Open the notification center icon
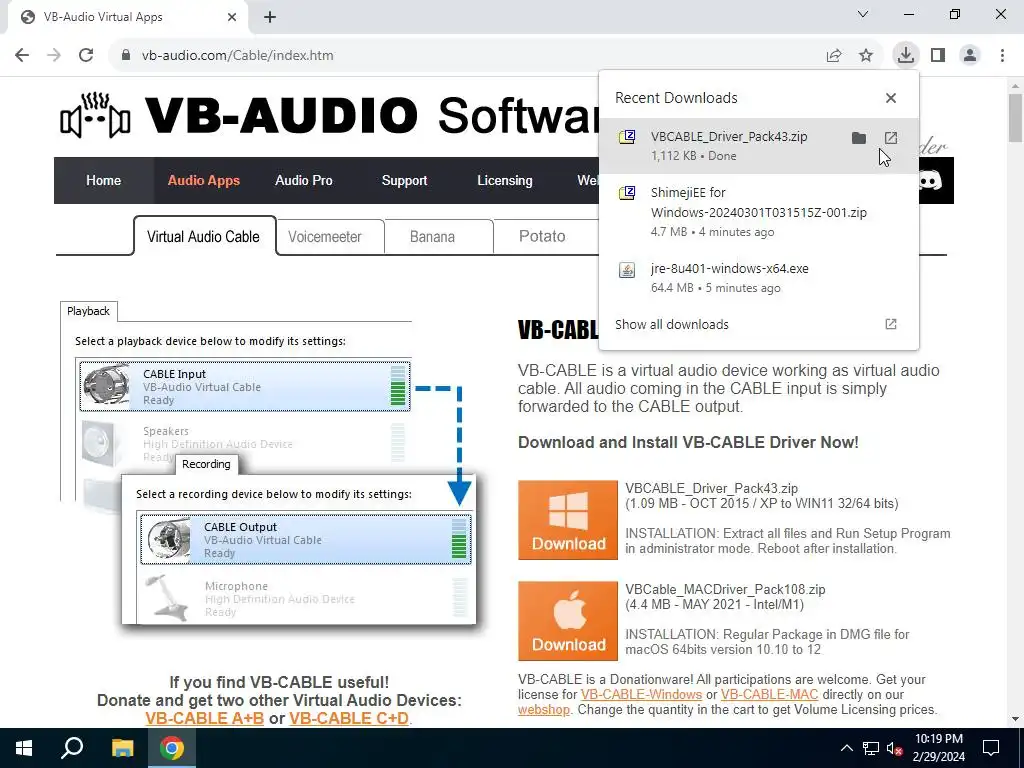 click(x=991, y=748)
